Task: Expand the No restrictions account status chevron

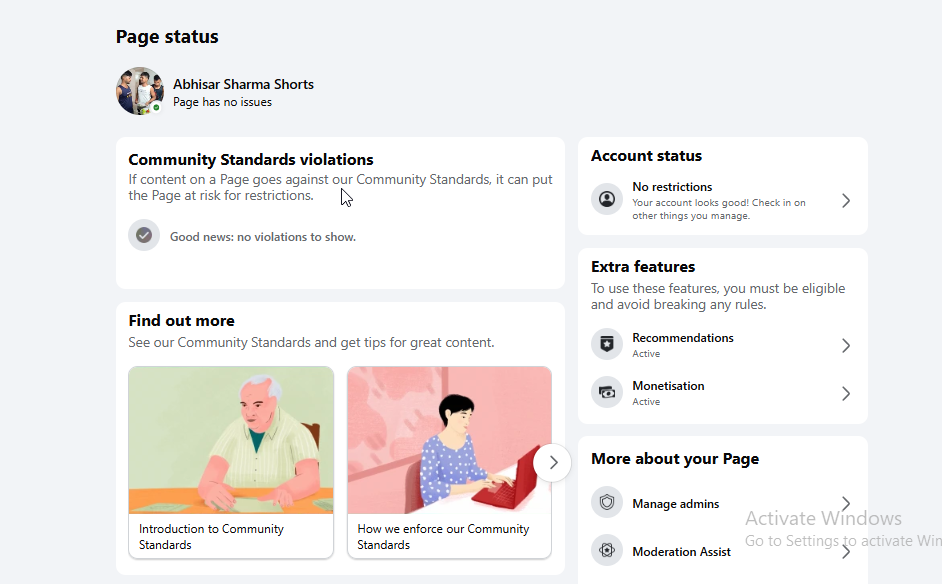Action: [x=846, y=201]
